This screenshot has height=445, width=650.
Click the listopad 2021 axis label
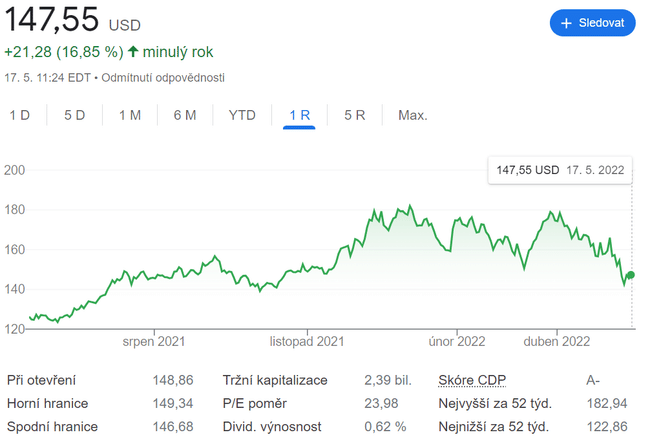[x=307, y=341]
